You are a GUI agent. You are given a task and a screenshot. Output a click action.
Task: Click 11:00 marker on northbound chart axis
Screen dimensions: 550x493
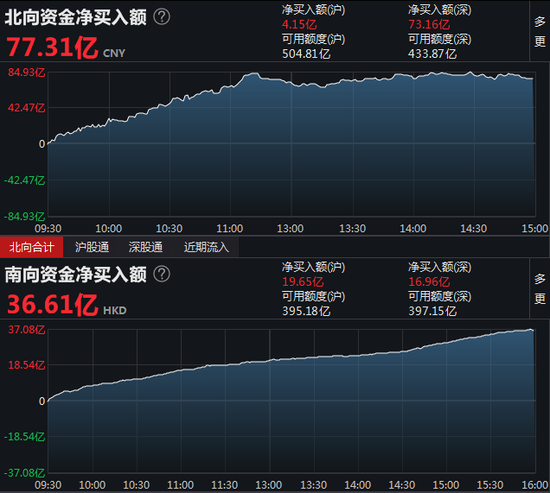(230, 229)
